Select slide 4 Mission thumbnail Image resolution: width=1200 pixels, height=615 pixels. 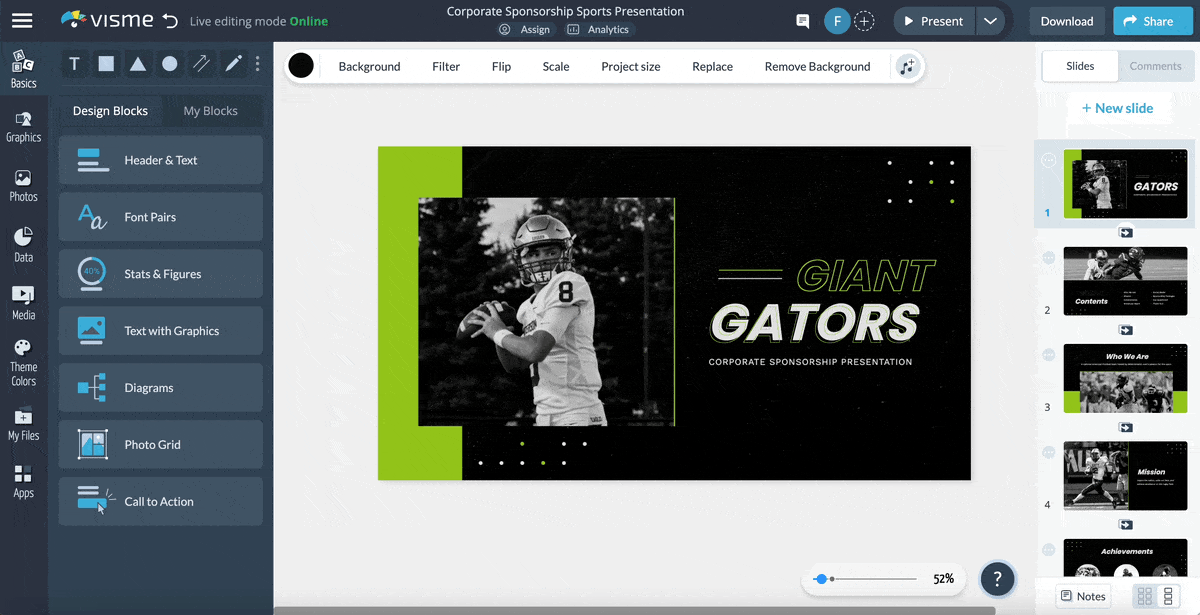coord(1125,475)
